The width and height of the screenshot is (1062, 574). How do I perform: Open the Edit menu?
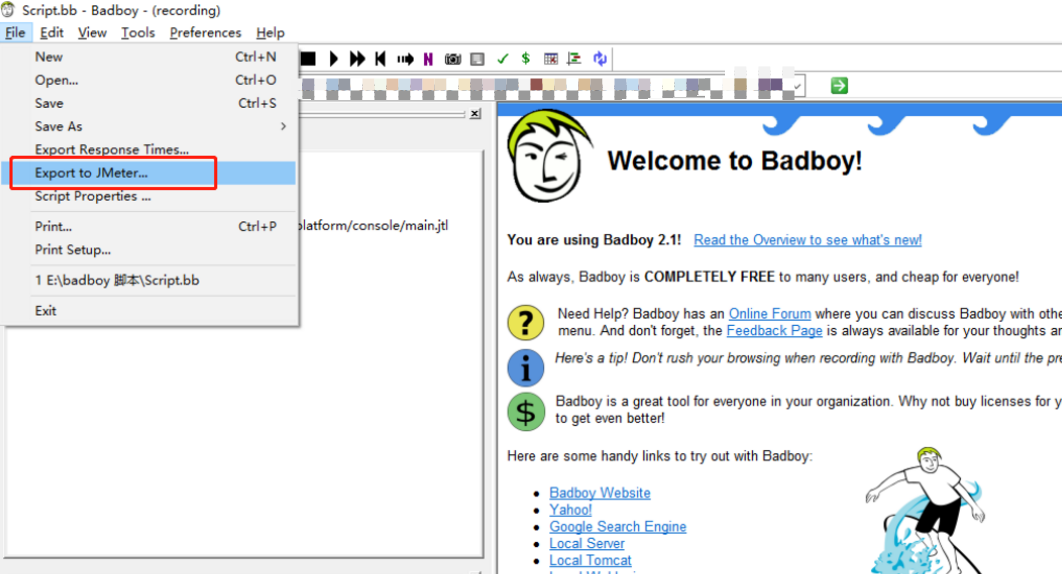click(51, 33)
